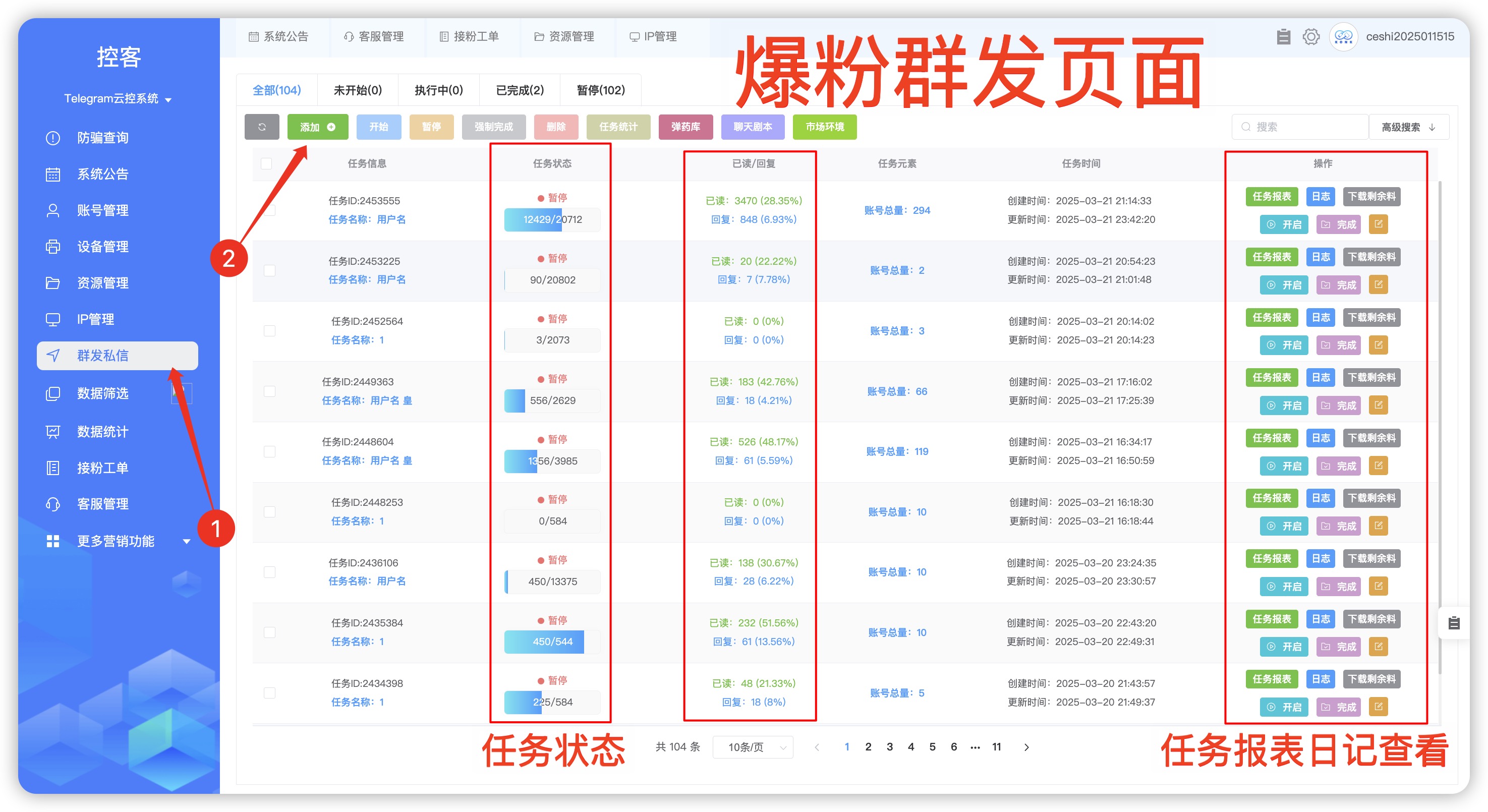Click the 弹药库 button

(x=685, y=127)
